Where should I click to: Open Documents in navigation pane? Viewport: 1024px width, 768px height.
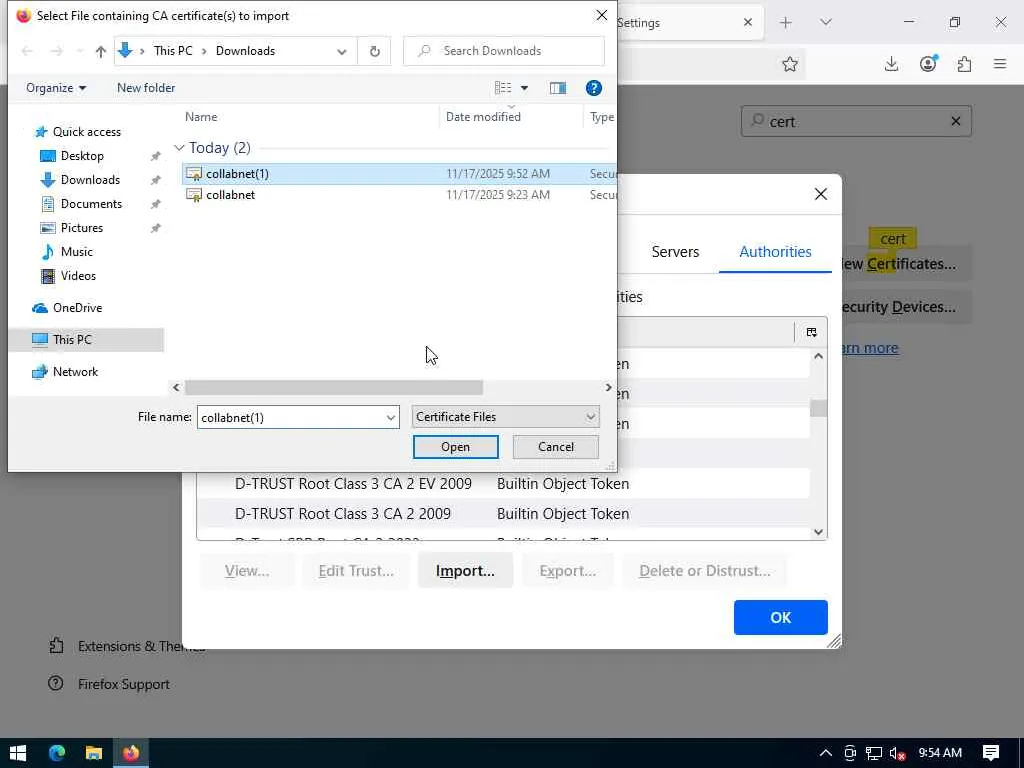pyautogui.click(x=91, y=204)
